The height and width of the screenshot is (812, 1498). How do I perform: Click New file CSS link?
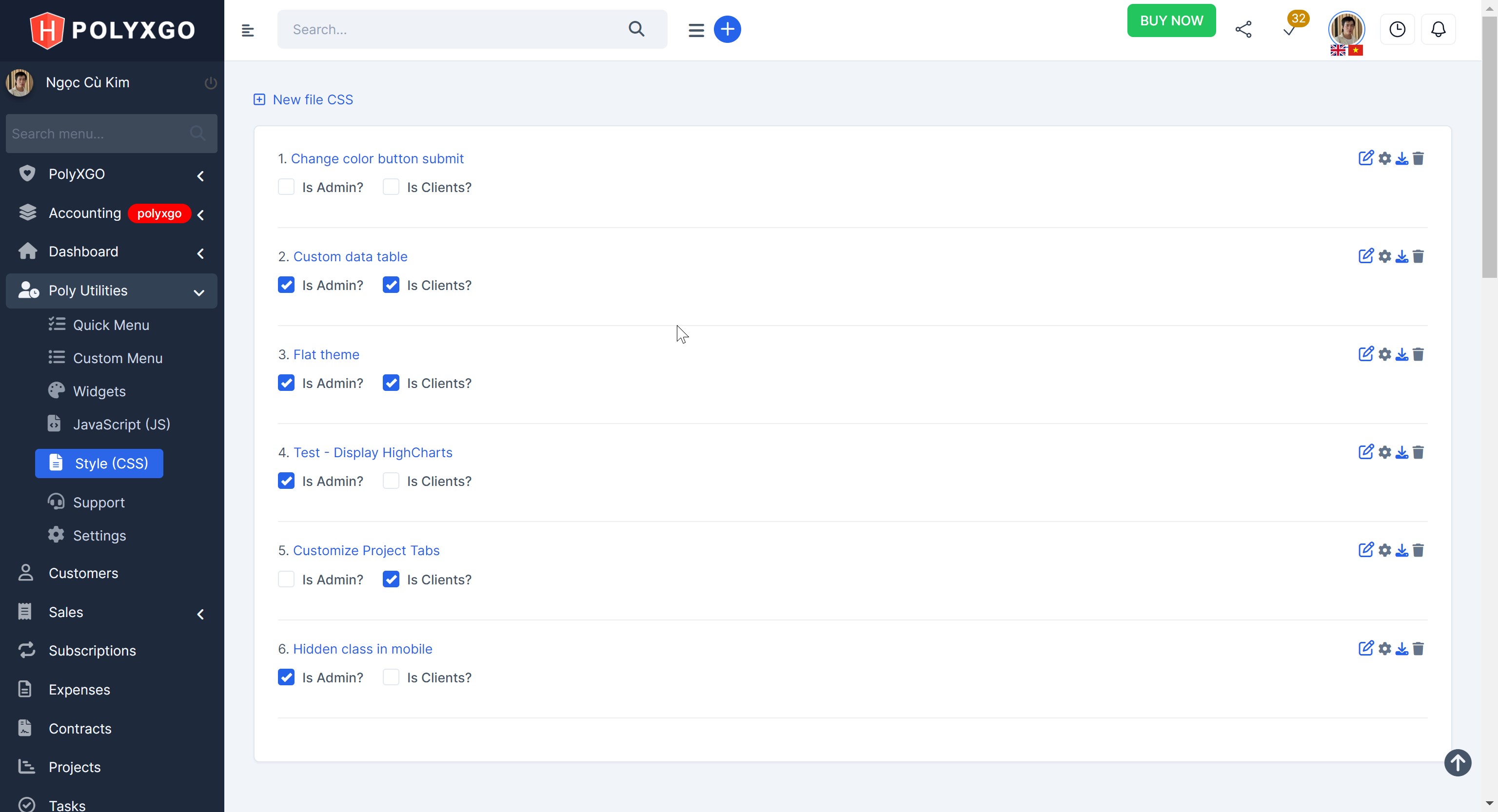pos(312,100)
